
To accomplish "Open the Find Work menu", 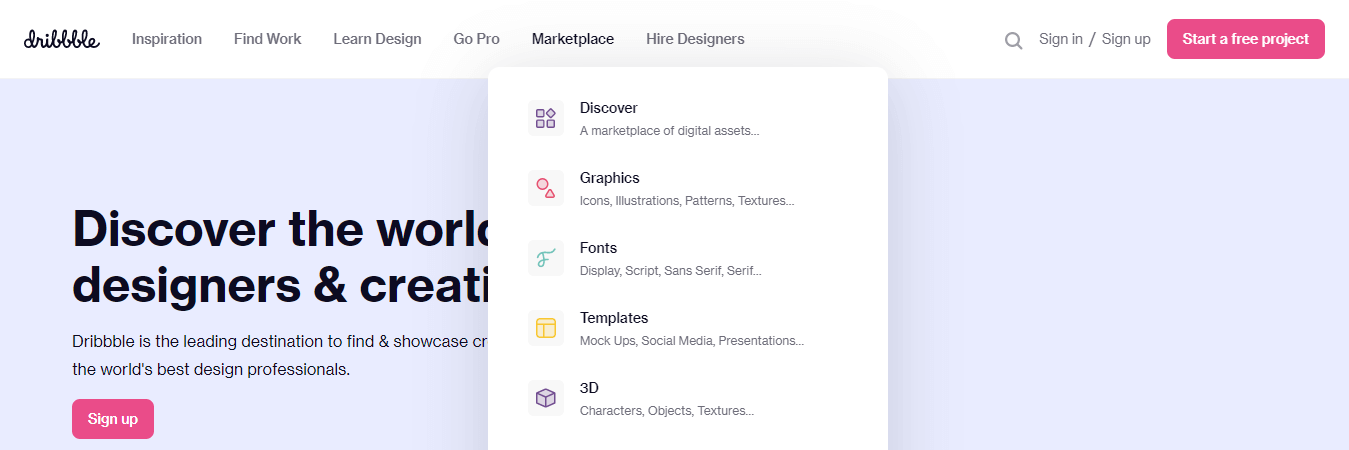I will coord(268,39).
